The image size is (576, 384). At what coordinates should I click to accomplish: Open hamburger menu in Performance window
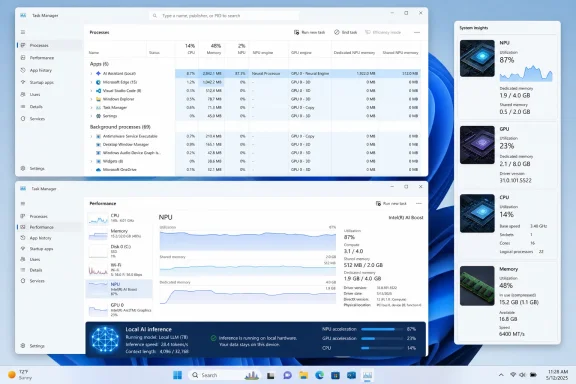pyautogui.click(x=23, y=204)
